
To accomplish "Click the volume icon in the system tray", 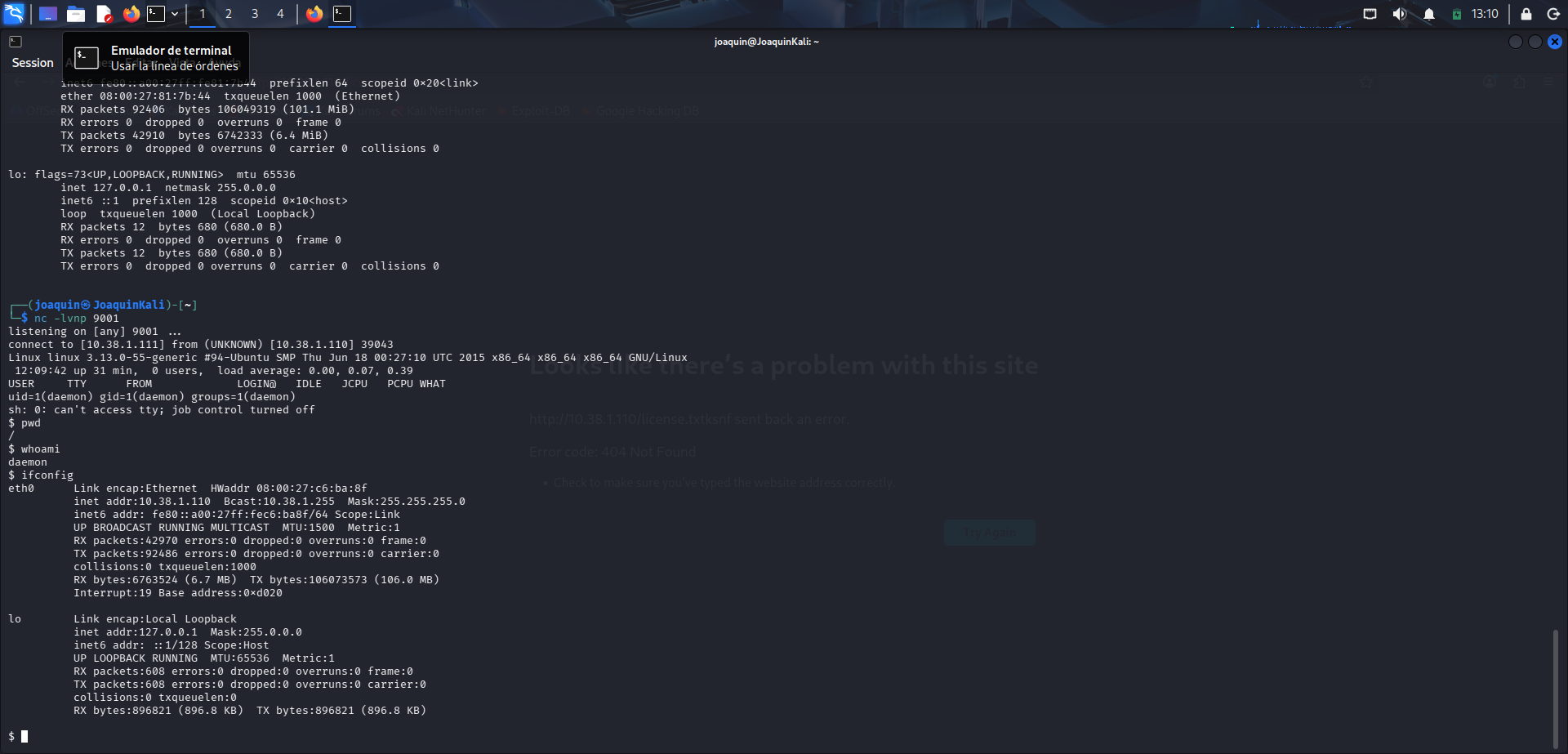I will click(x=1399, y=13).
